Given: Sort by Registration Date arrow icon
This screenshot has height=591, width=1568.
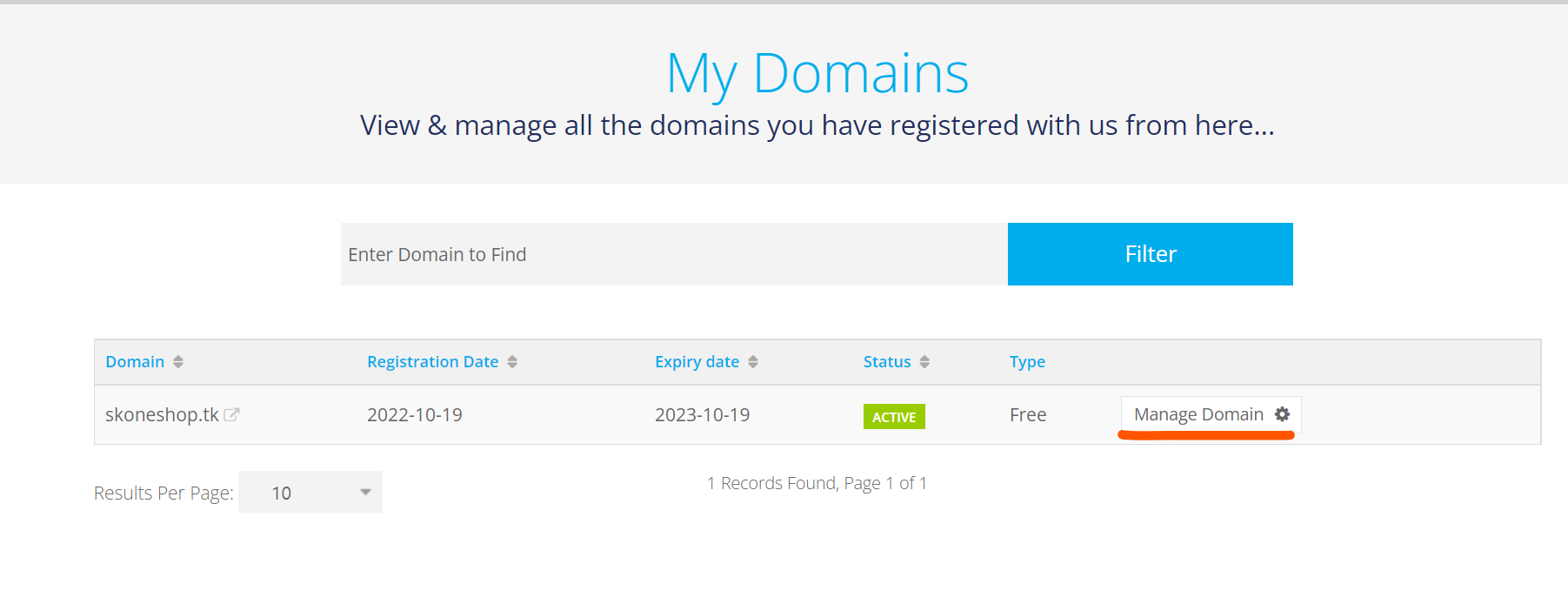Looking at the screenshot, I should (512, 362).
